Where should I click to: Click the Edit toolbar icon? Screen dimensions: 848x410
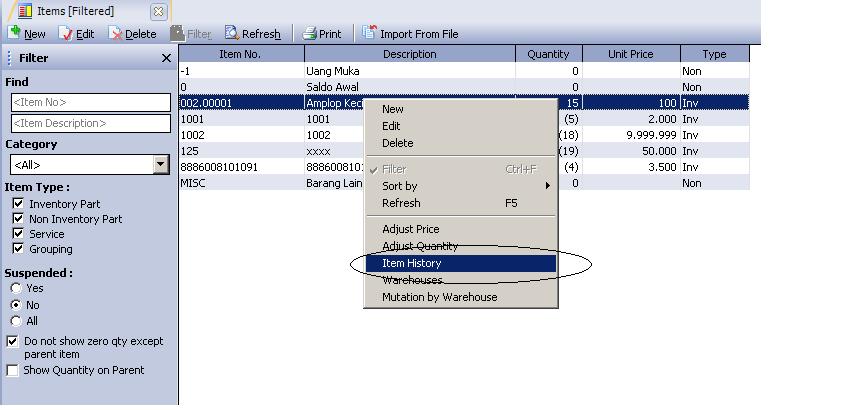(x=66, y=33)
